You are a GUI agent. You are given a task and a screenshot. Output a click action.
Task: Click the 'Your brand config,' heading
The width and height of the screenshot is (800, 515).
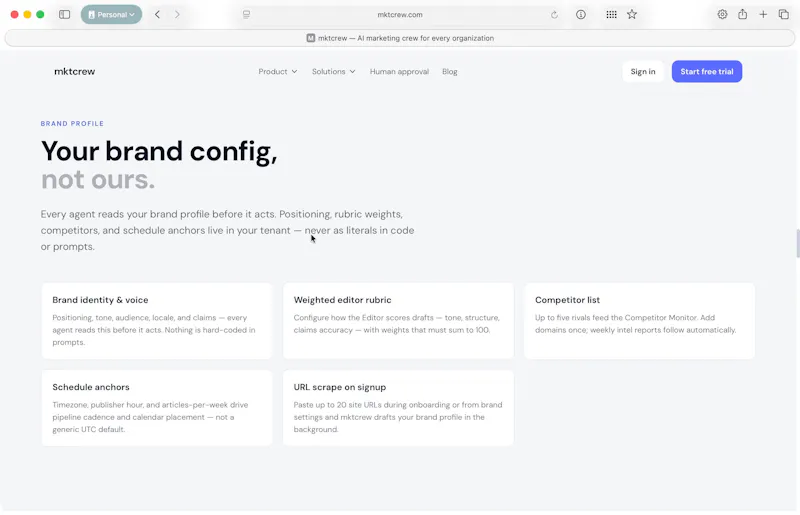click(x=159, y=151)
